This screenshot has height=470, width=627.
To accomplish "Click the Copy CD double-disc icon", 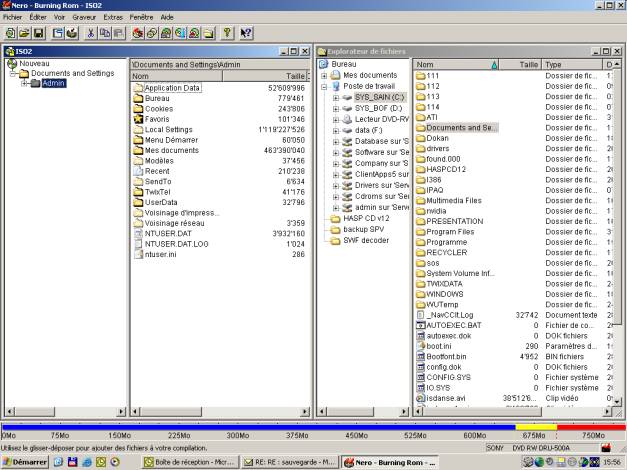I will click(152, 33).
